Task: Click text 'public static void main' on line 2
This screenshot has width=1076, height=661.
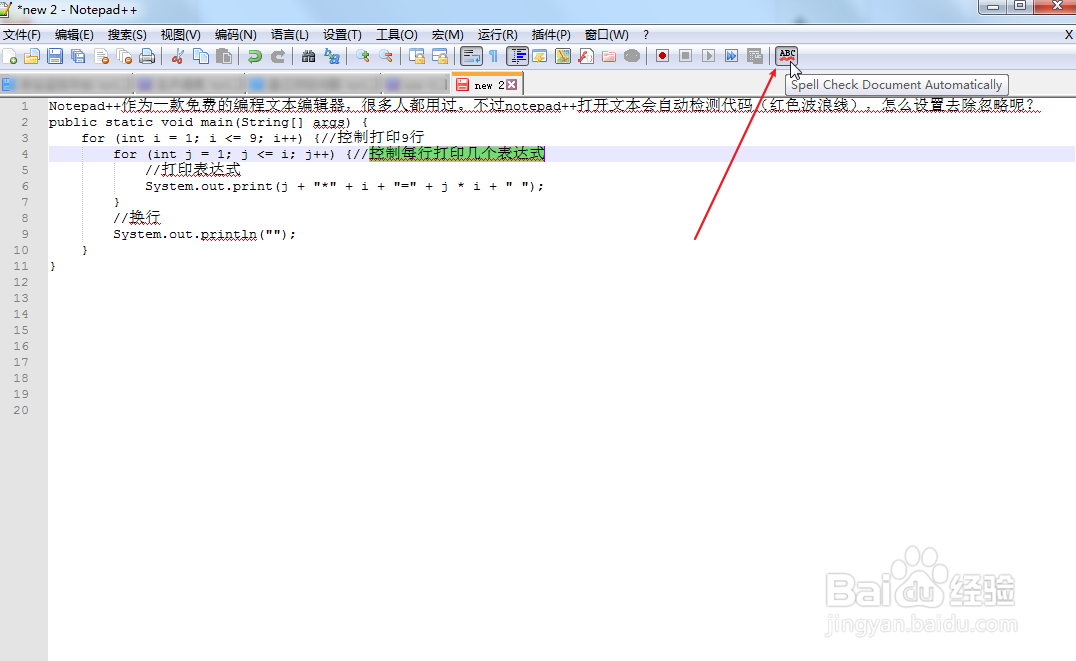Action: 141,122
